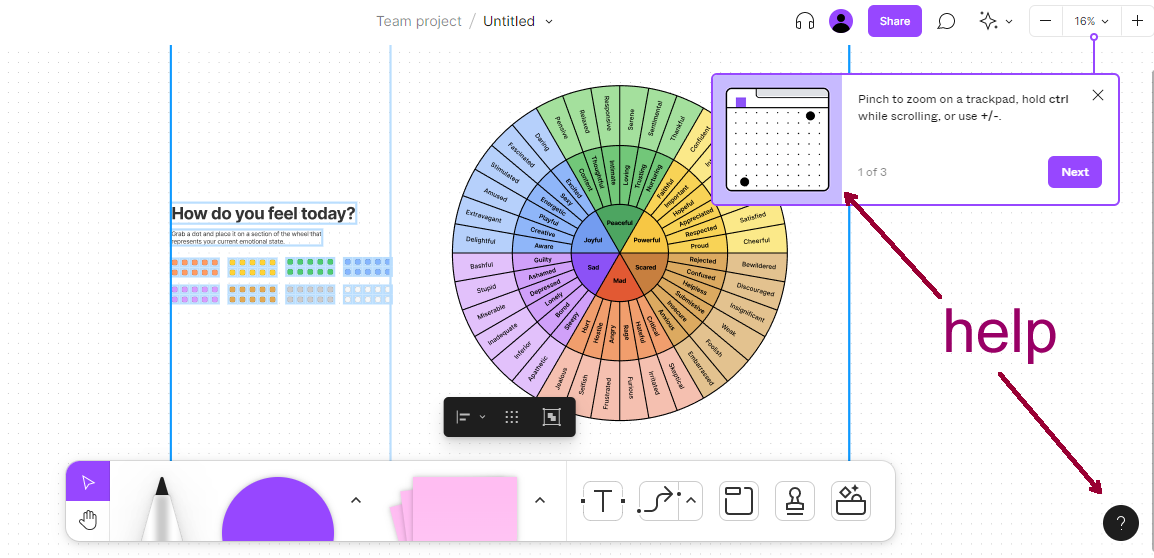Expand the connector options chevron
1154x558 pixels.
coord(691,501)
